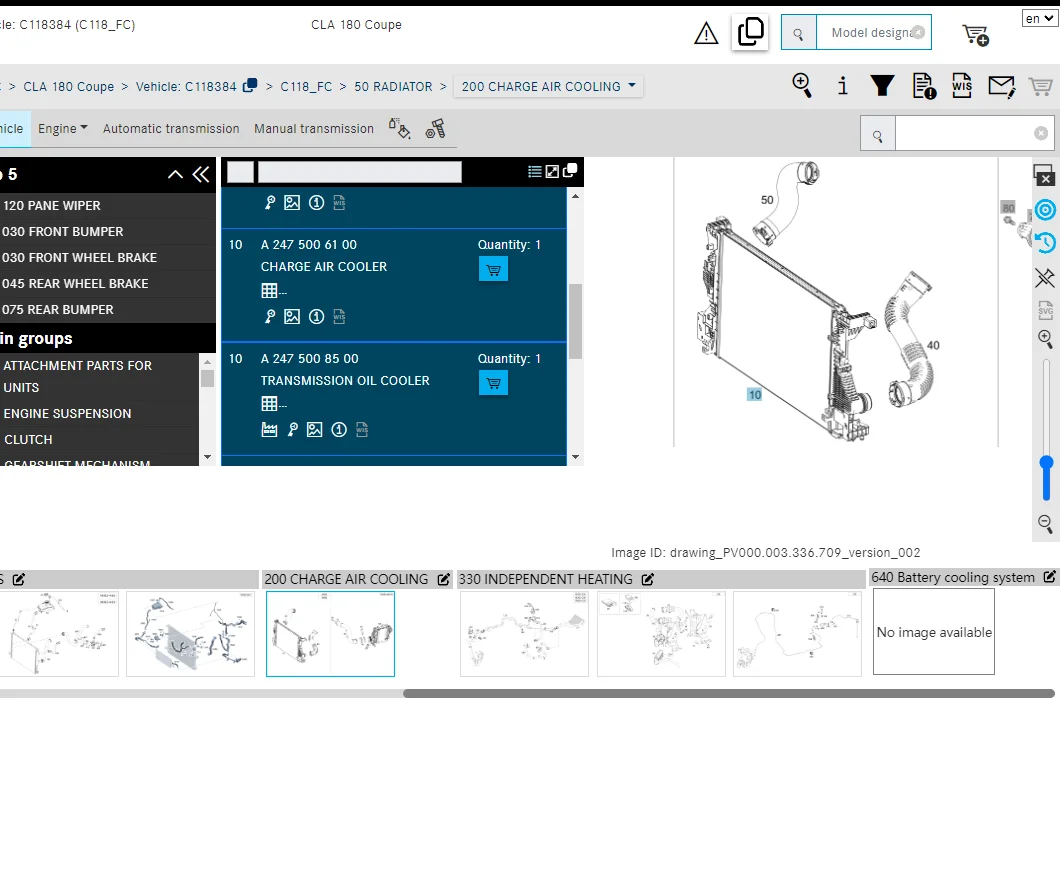Viewport: 1060px width, 877px height.
Task: Click the horizontal thumbnail strip scrollbar
Action: 729,694
